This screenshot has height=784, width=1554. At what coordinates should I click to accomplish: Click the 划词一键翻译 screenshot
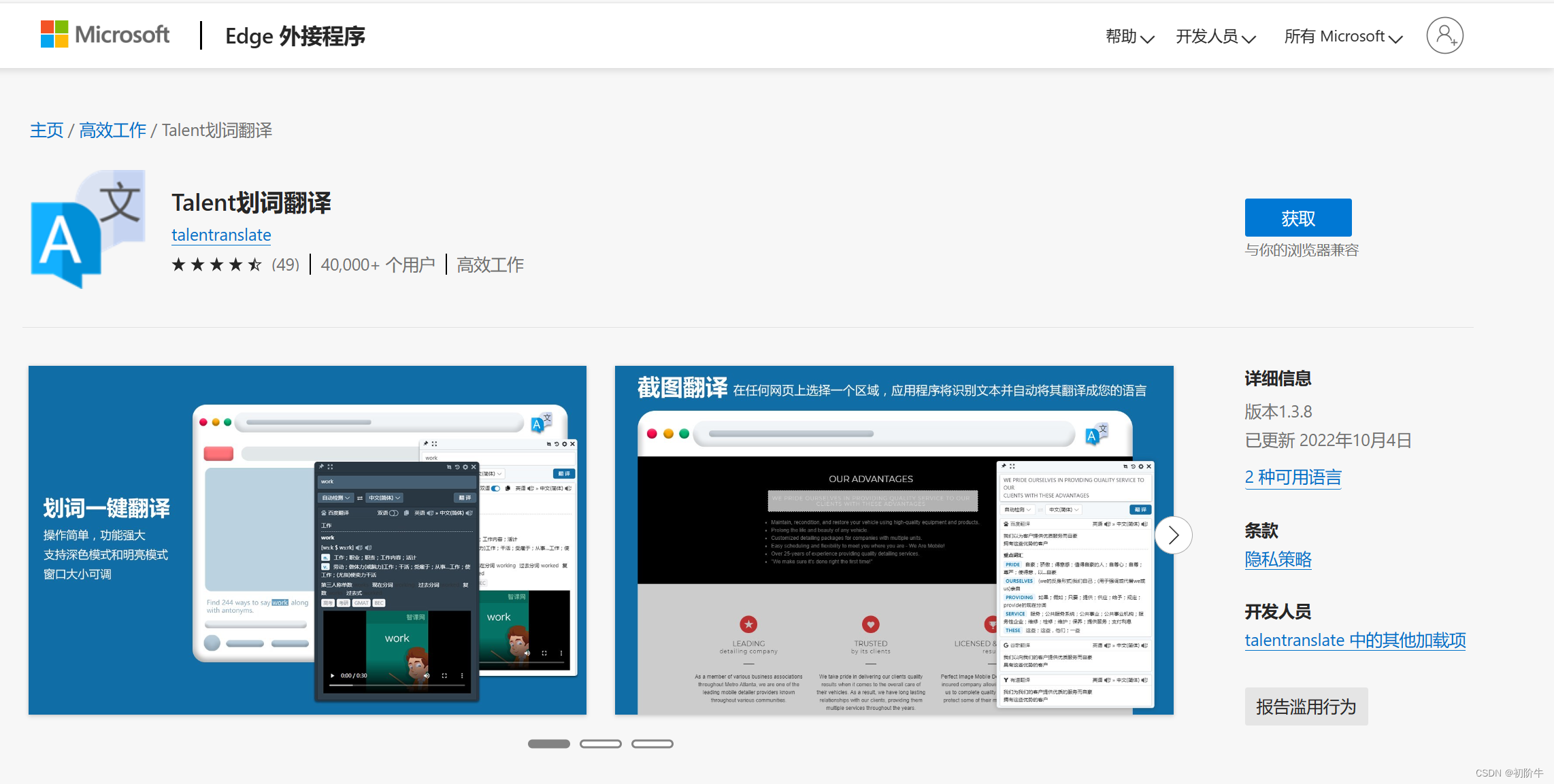[306, 539]
